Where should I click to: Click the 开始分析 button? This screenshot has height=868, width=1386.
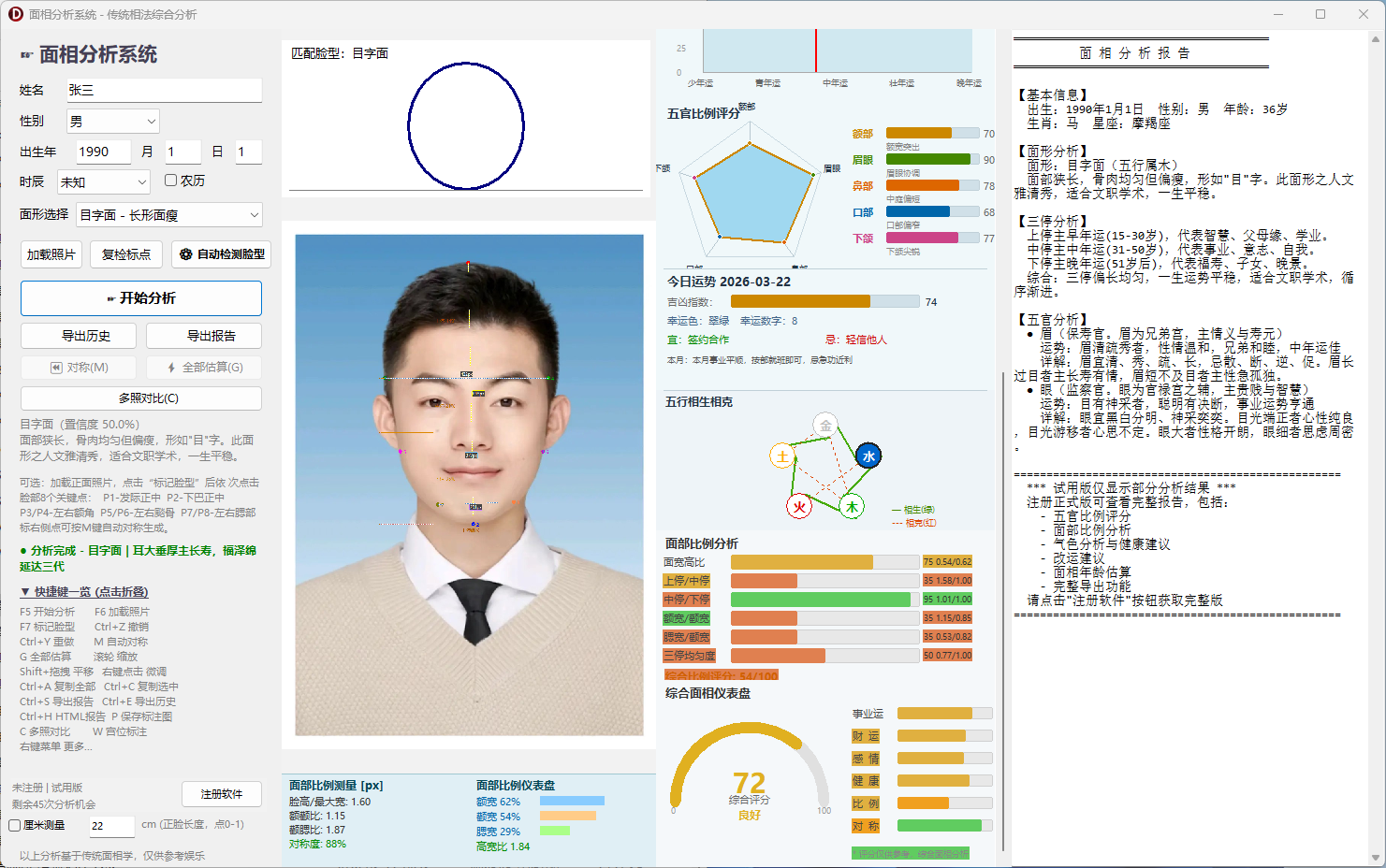click(140, 297)
